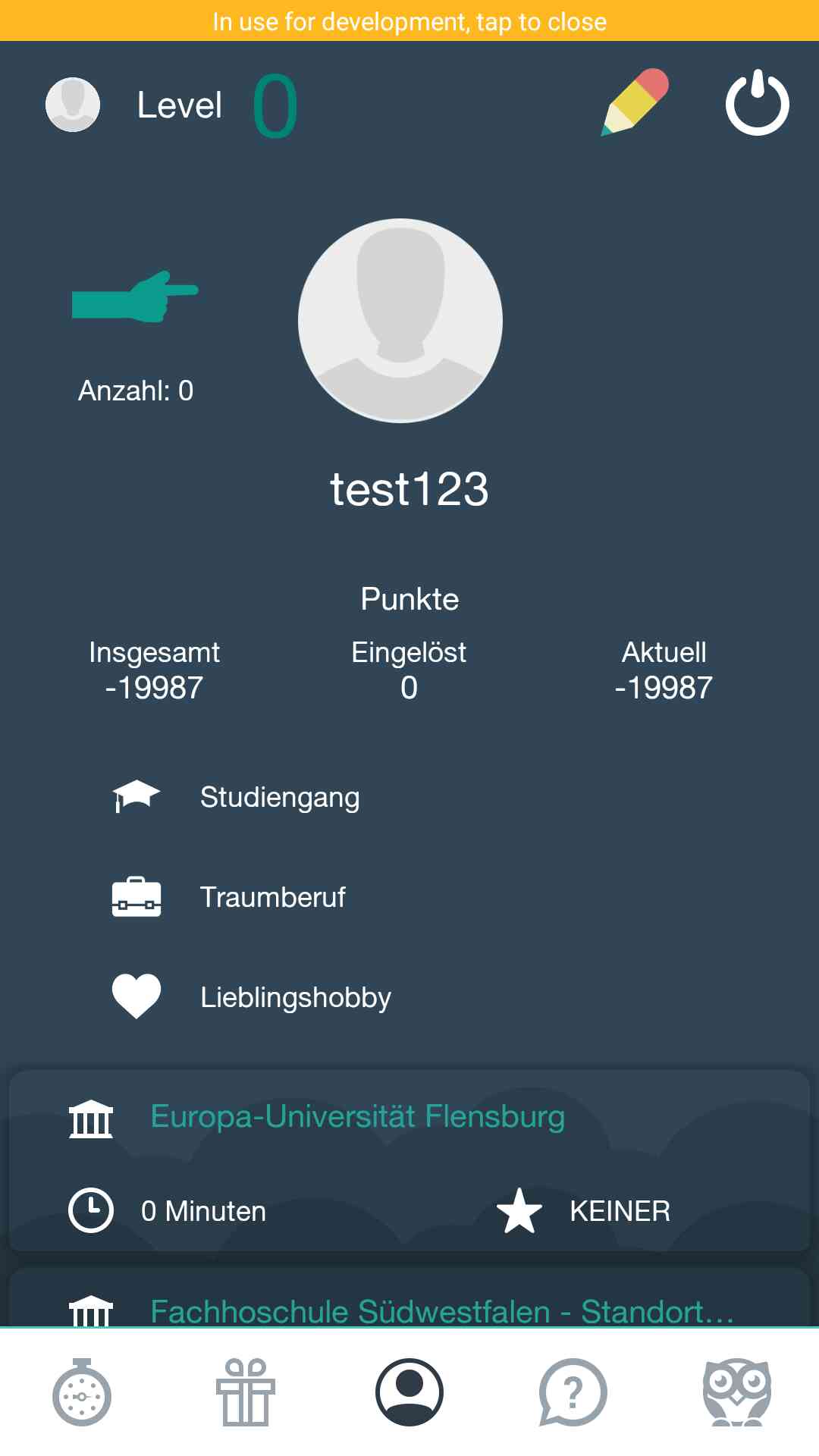Viewport: 819px width, 1456px height.
Task: Tap the star KEINER badge icon
Action: click(519, 1211)
